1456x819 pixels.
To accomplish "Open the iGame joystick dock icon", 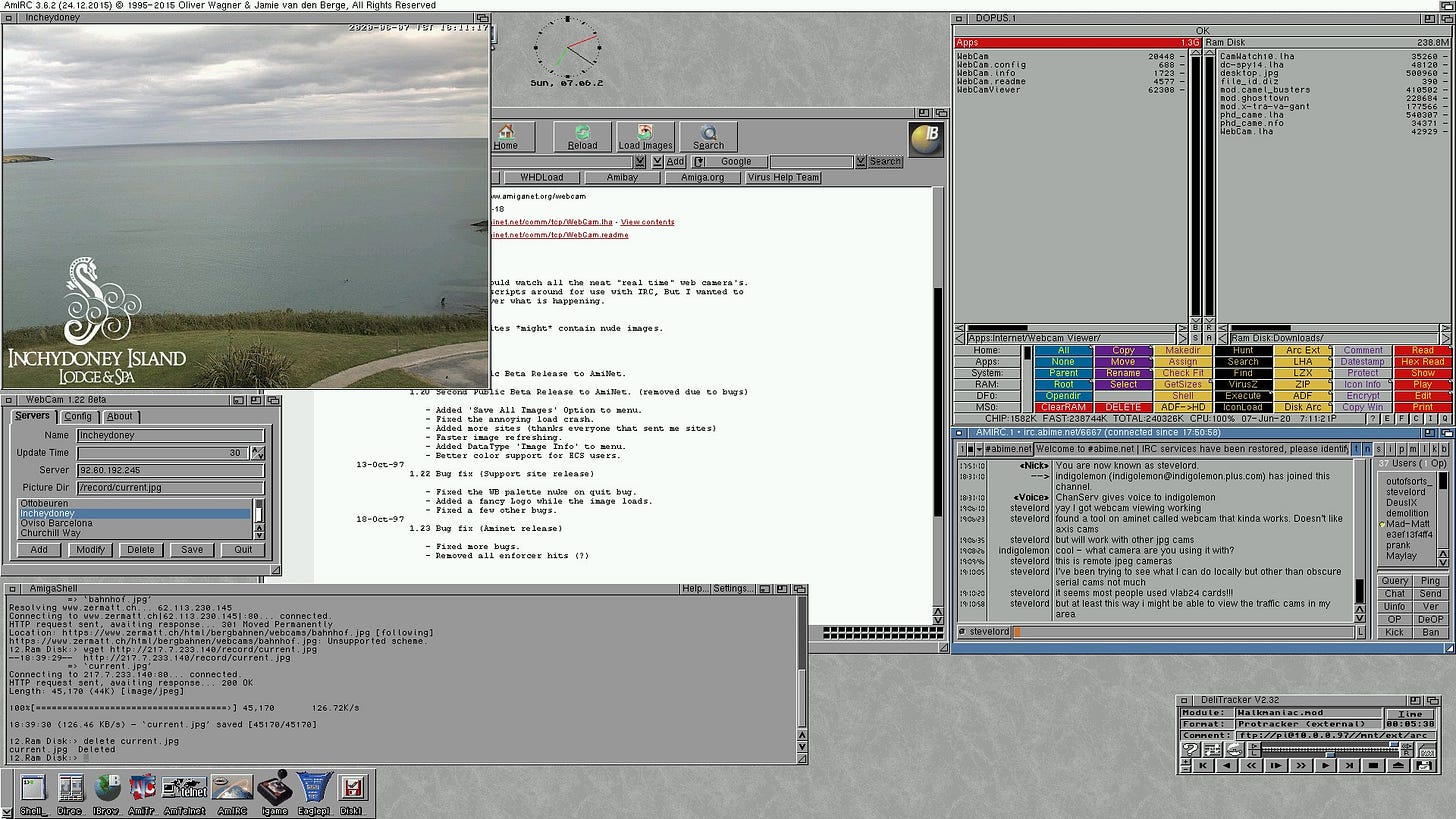I will pos(273,795).
